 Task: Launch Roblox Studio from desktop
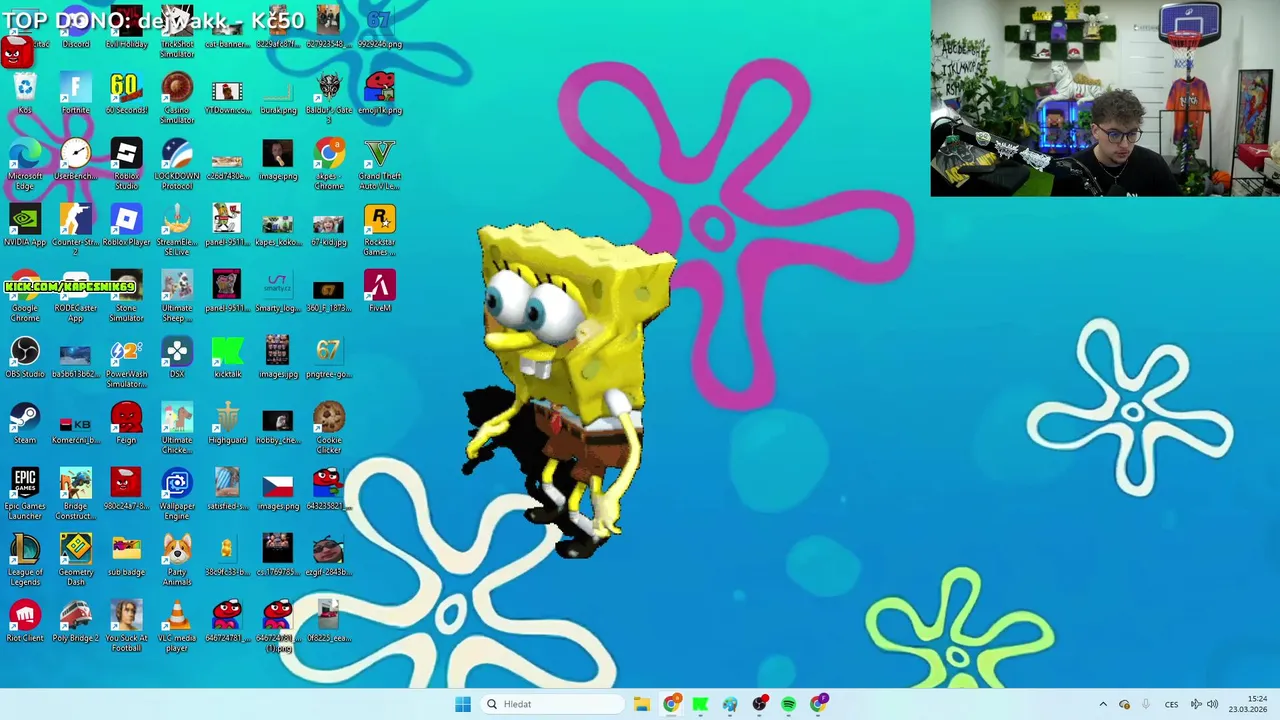[126, 164]
